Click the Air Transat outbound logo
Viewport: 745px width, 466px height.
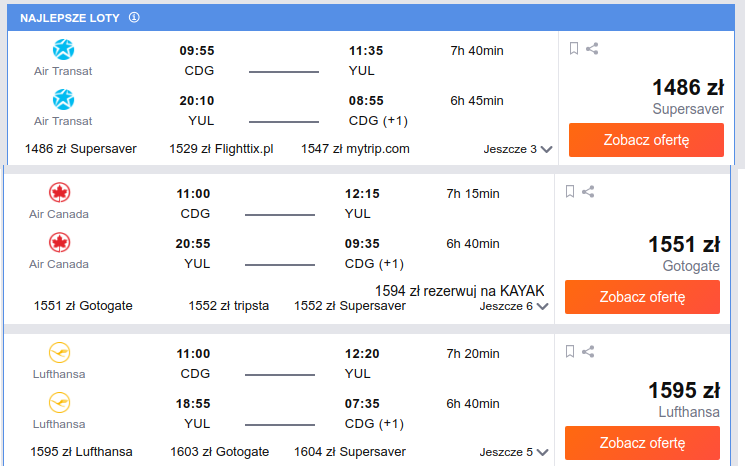[x=63, y=50]
